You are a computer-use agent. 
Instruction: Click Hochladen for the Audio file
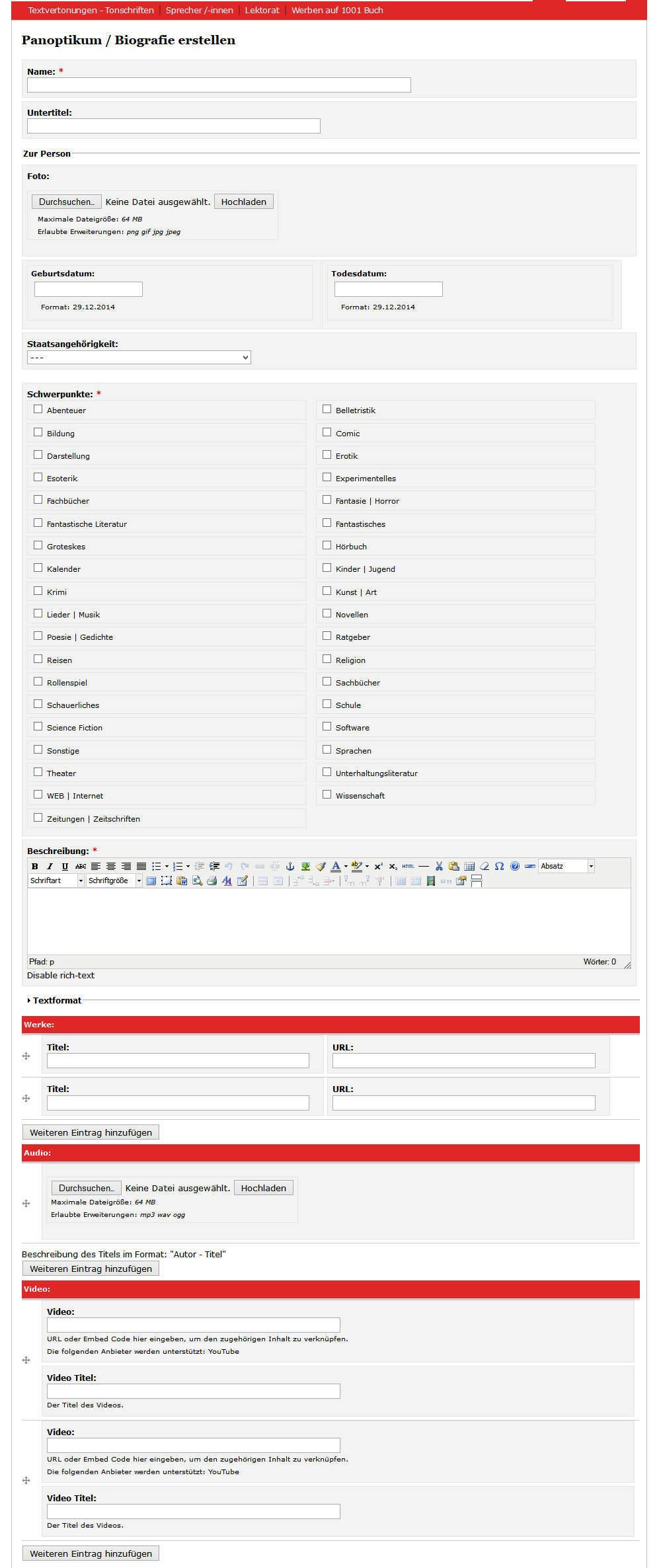coord(264,1188)
